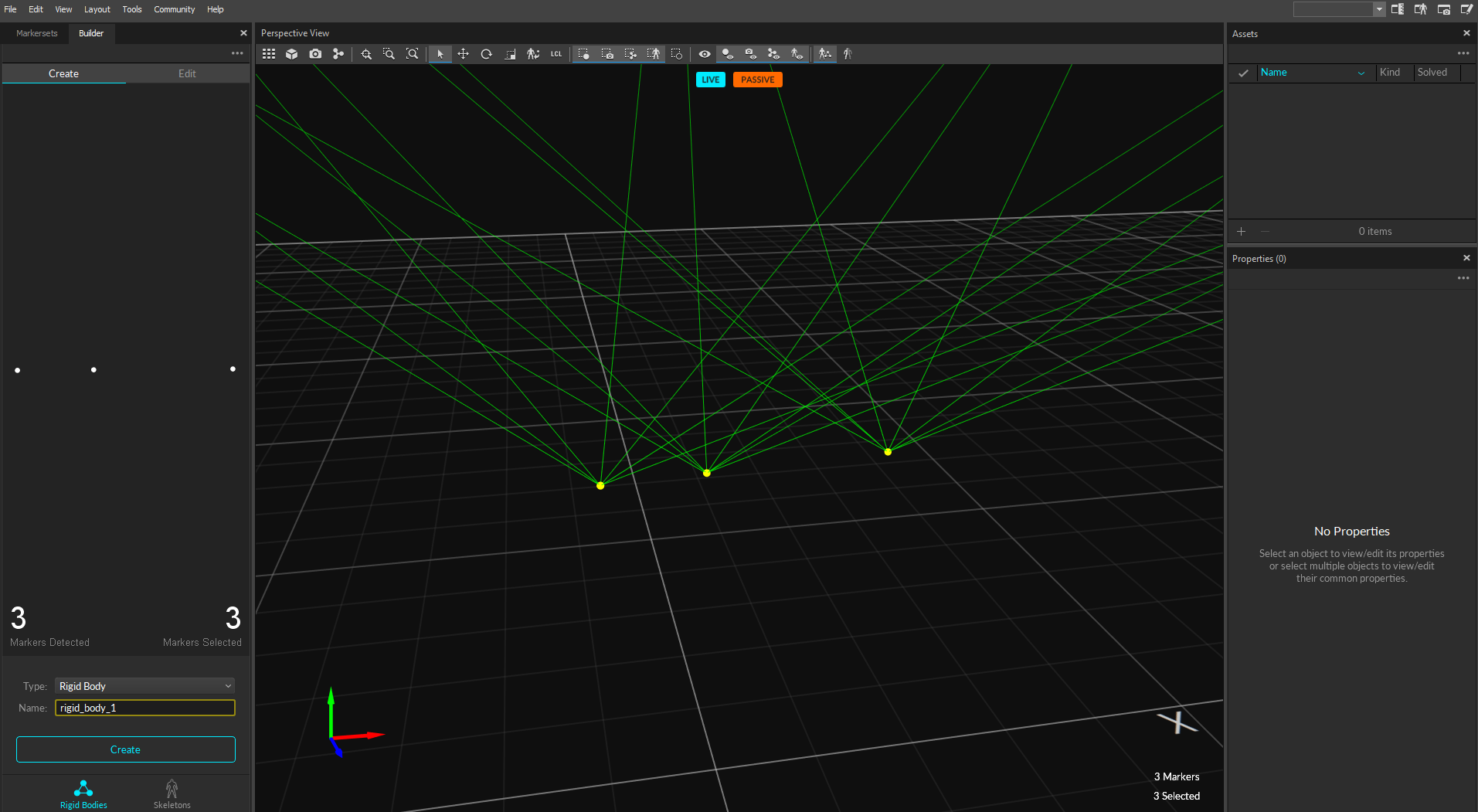Click the Skeletons icon in Builder pane
This screenshot has height=812, width=1478.
172,793
